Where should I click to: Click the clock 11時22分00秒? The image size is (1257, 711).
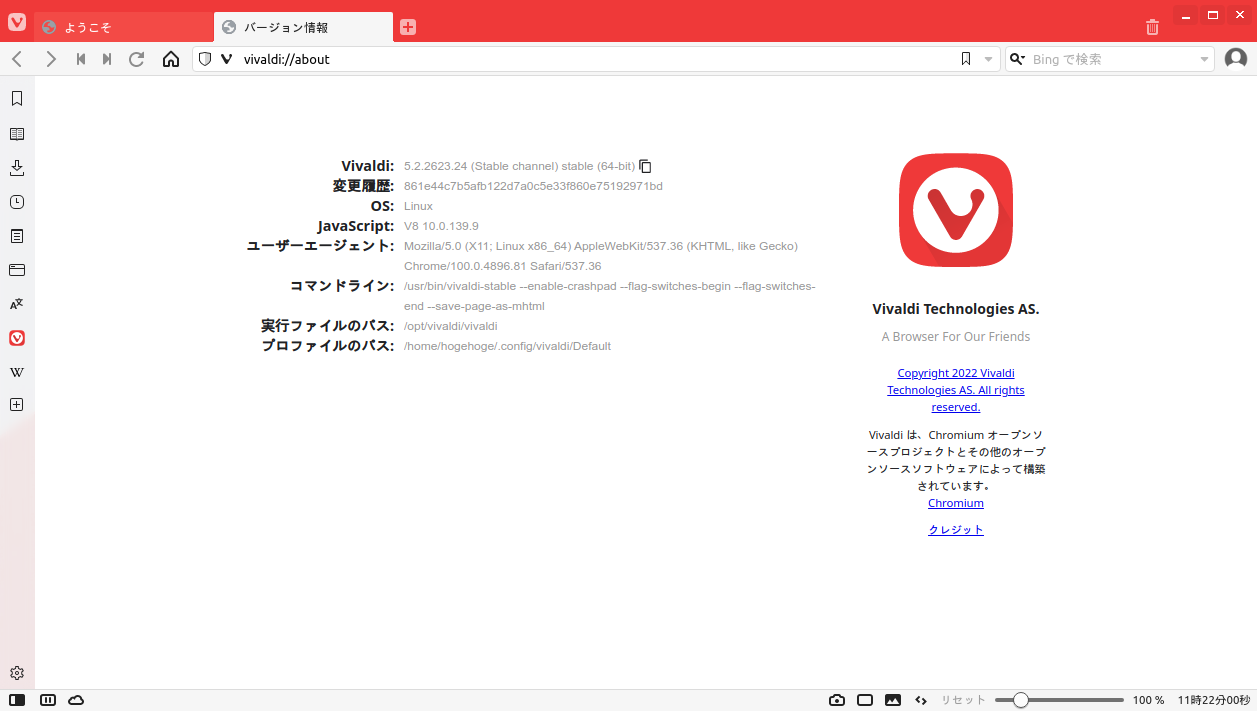coord(1214,700)
